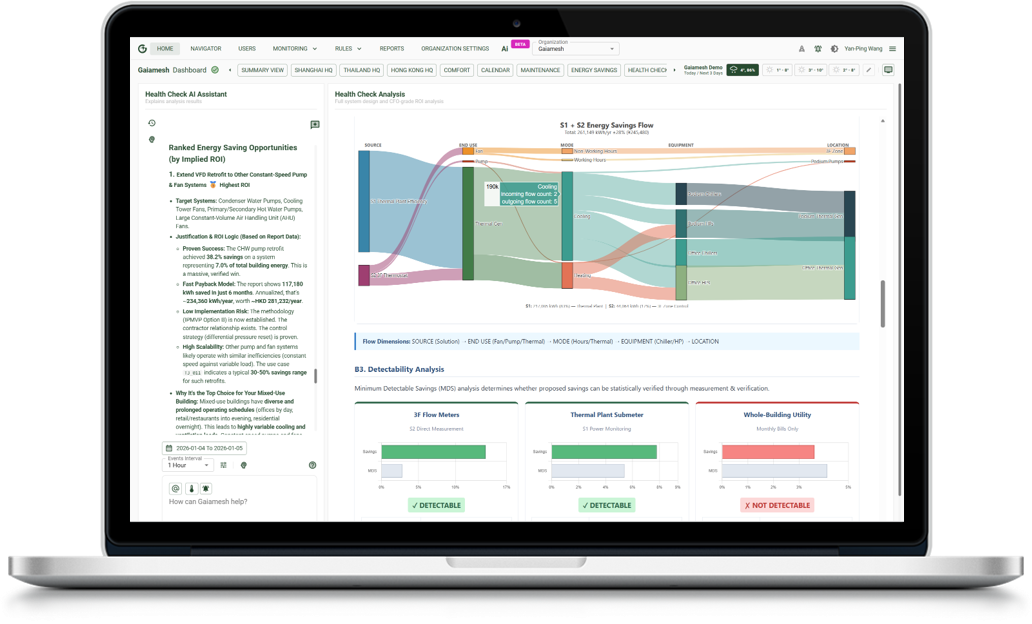
Task: Go to the HOME menu item
Action: pyautogui.click(x=165, y=49)
